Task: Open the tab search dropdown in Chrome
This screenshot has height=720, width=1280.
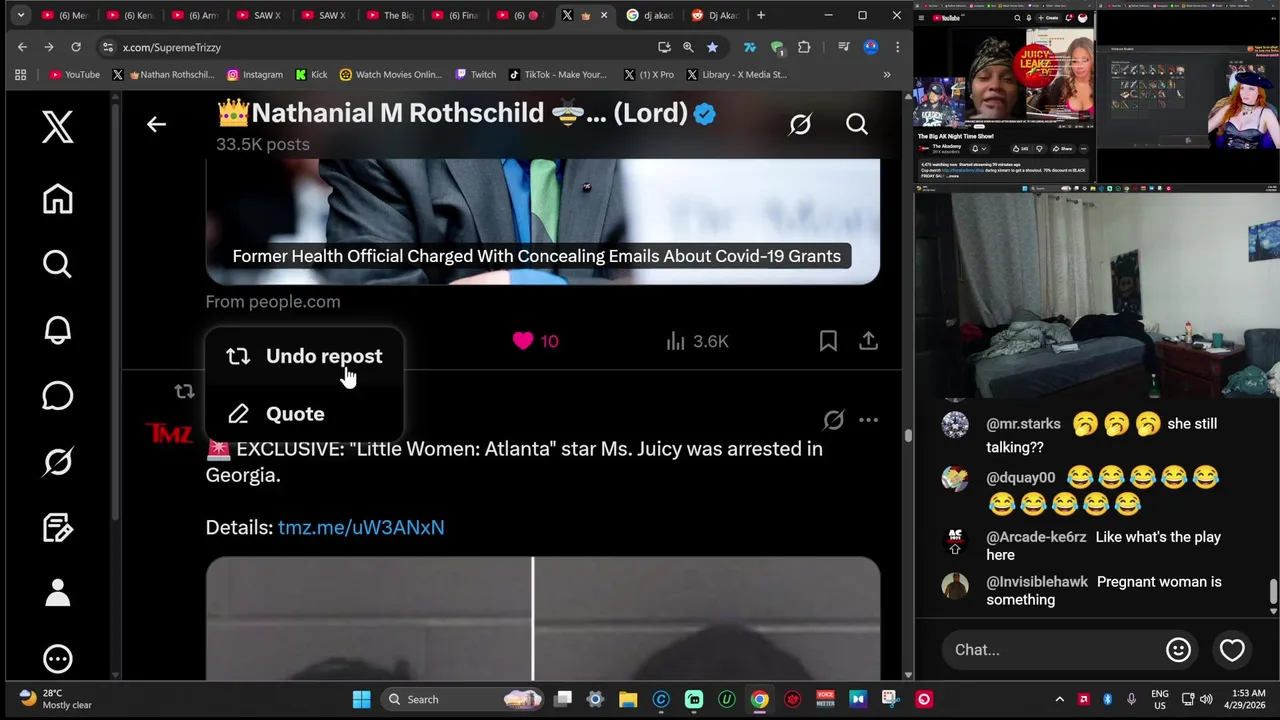Action: click(x=20, y=15)
